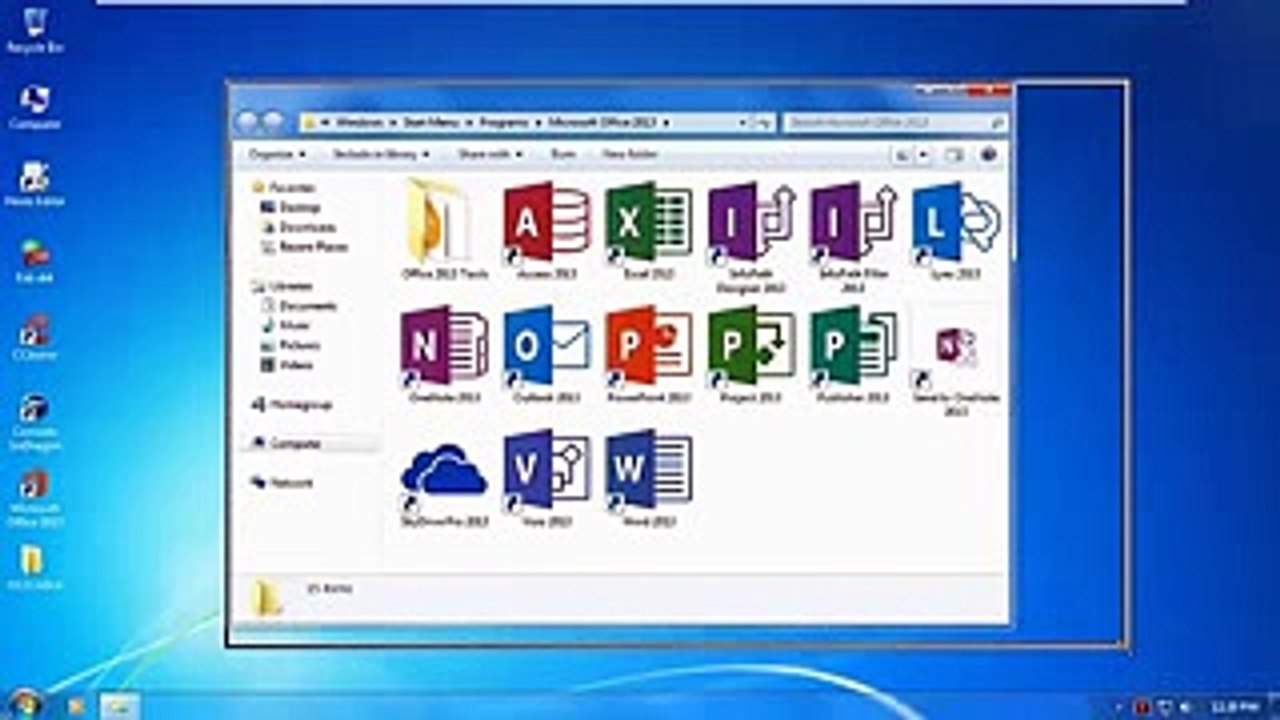Focus the Search Microsoft Office 2013 box
Image resolution: width=1280 pixels, height=720 pixels.
(x=895, y=122)
